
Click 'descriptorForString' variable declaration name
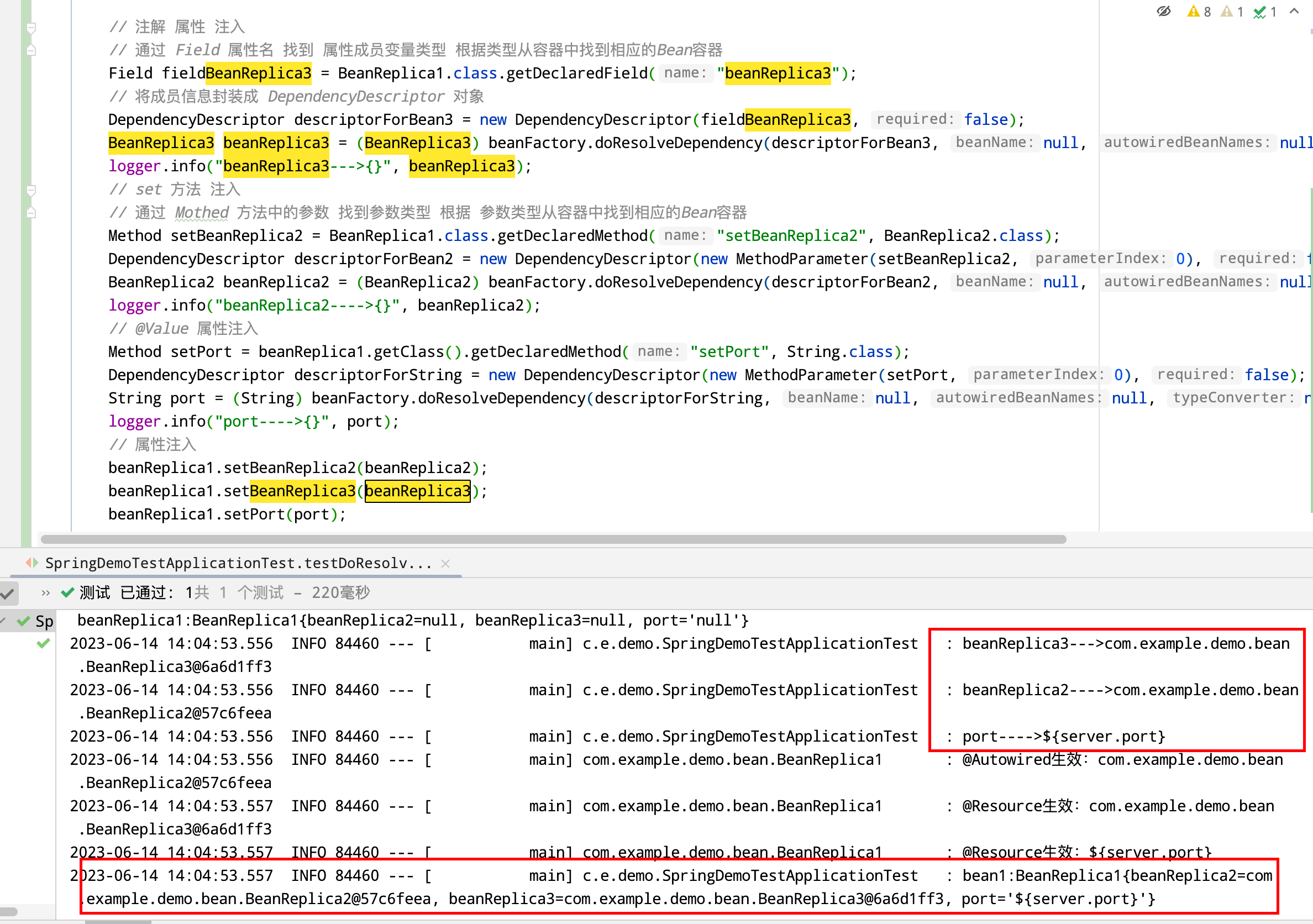click(378, 375)
